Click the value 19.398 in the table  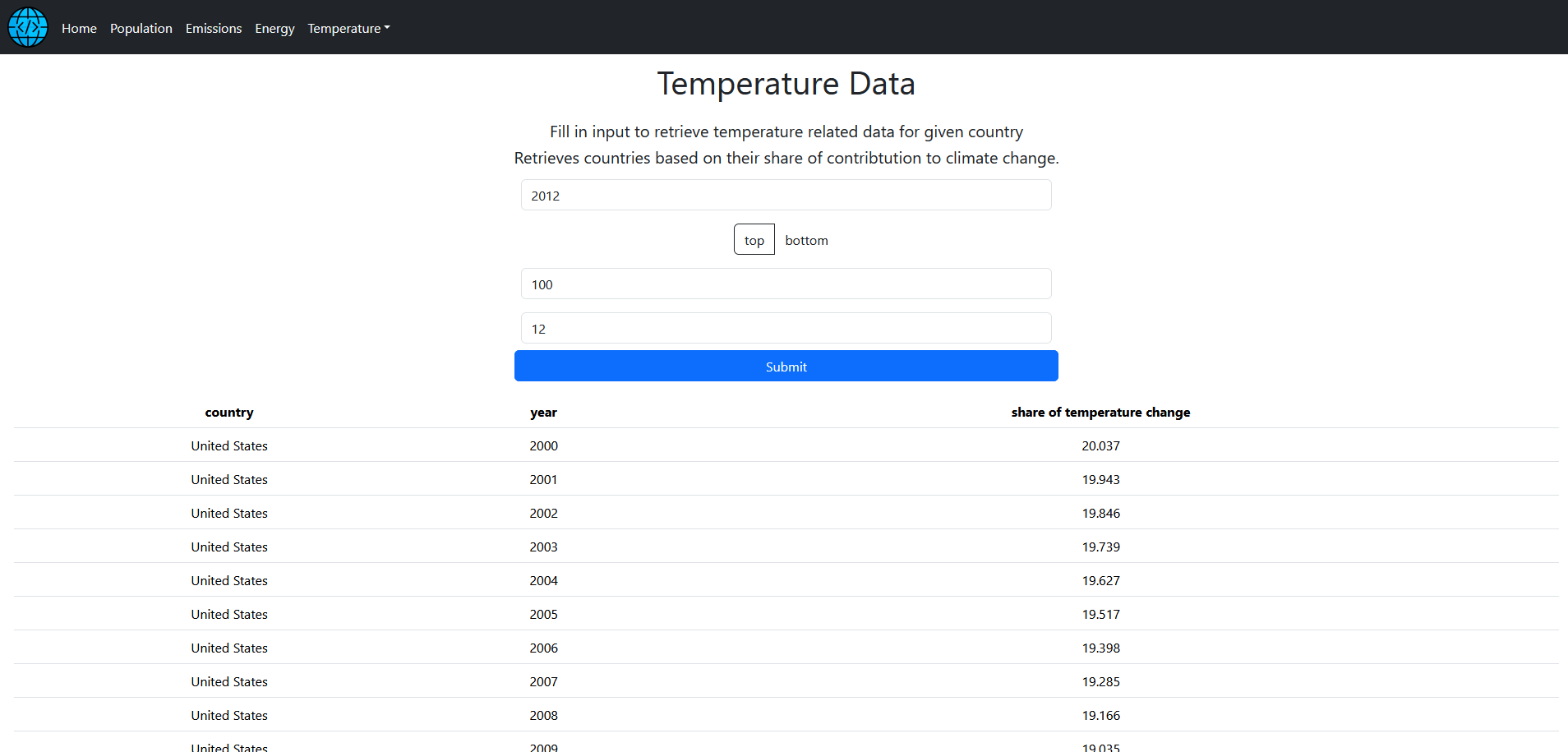(x=1100, y=648)
